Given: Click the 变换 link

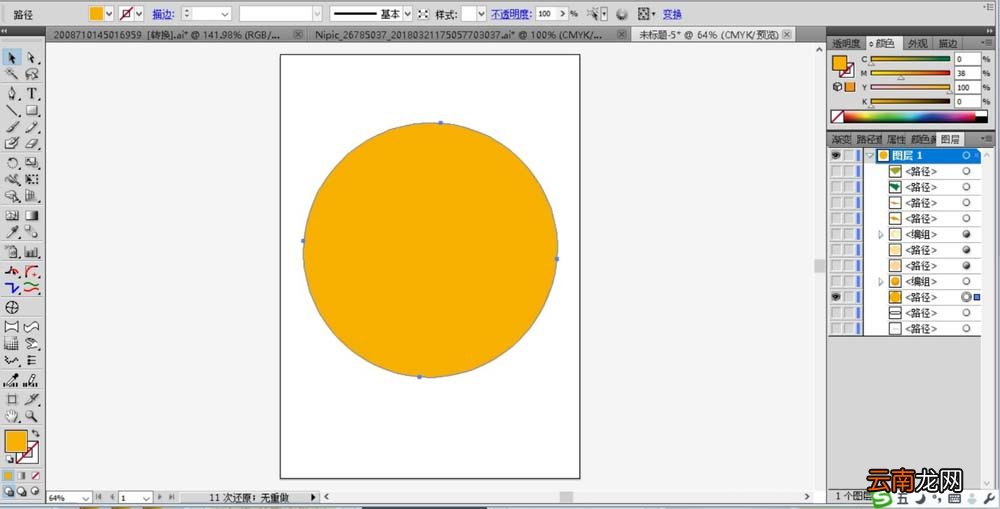Looking at the screenshot, I should 672,14.
